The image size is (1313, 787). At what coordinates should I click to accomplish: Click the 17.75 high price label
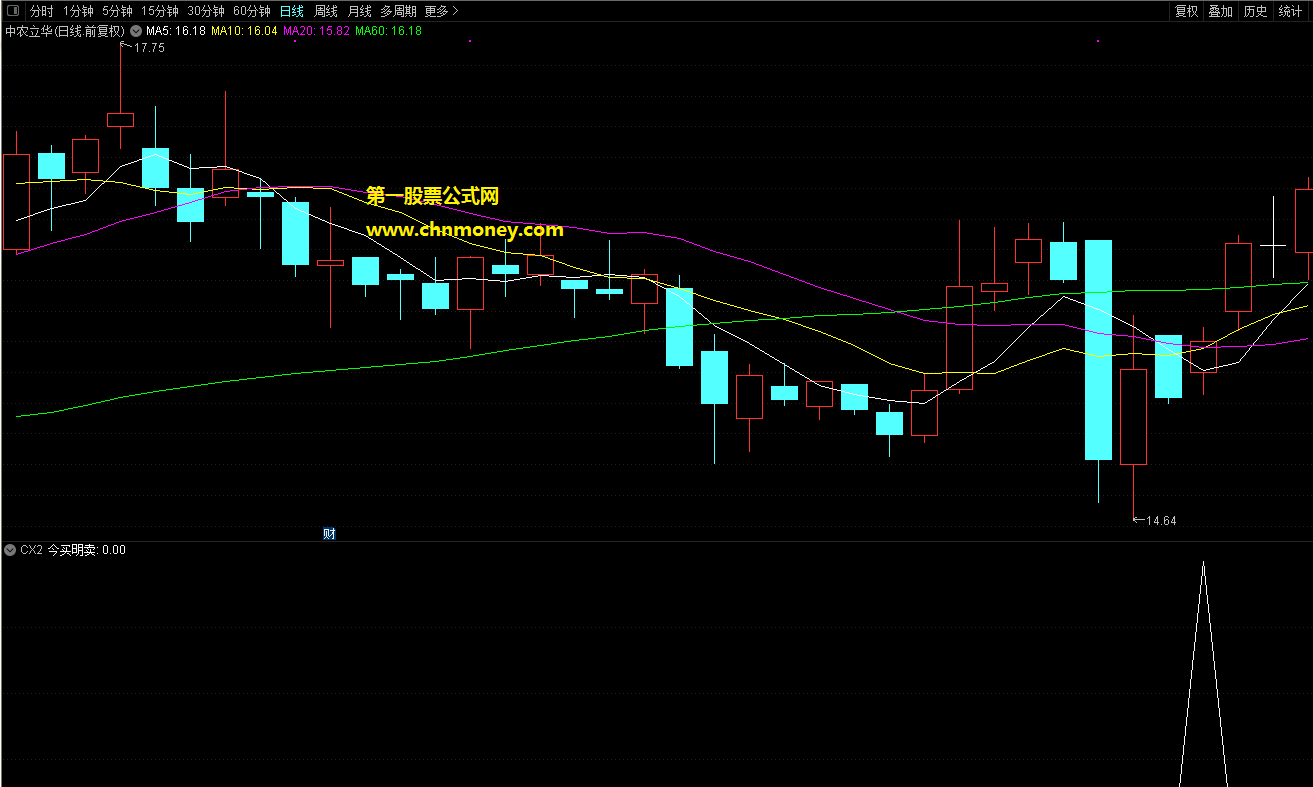[x=149, y=48]
